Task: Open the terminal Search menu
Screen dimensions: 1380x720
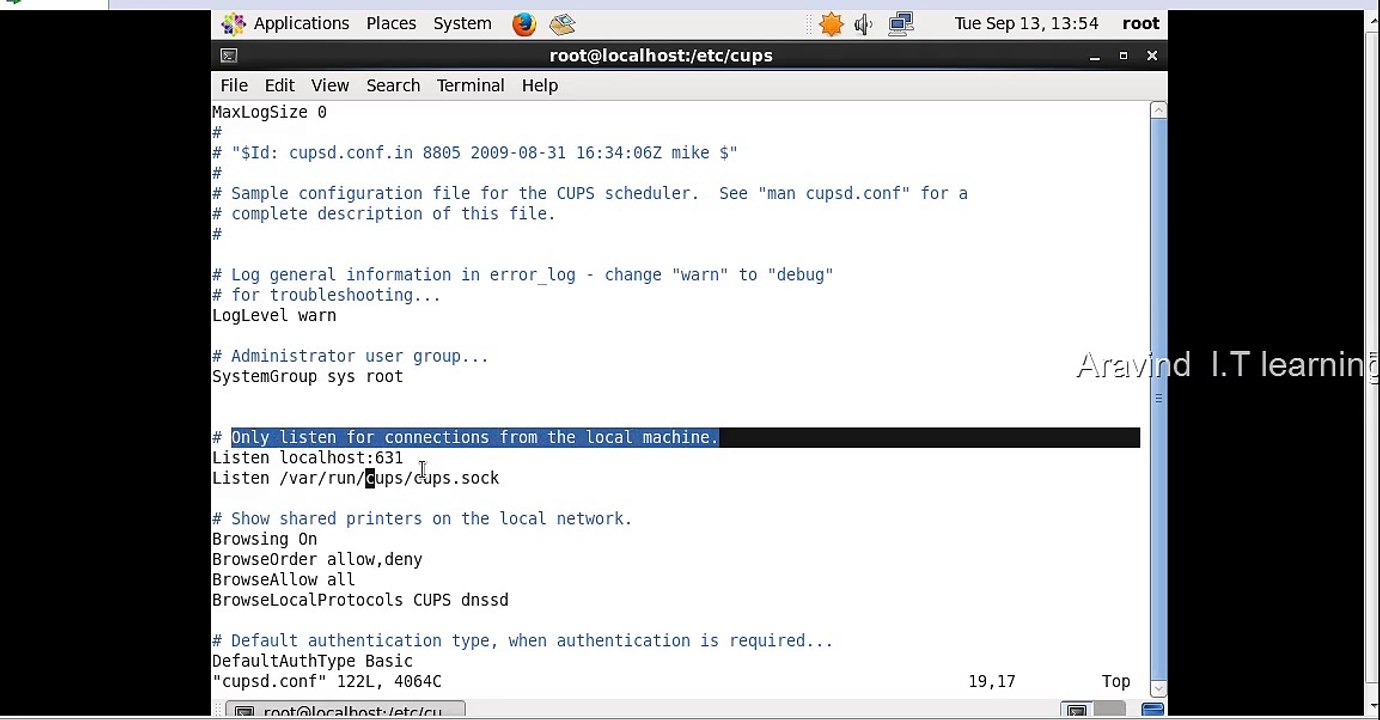Action: tap(393, 86)
